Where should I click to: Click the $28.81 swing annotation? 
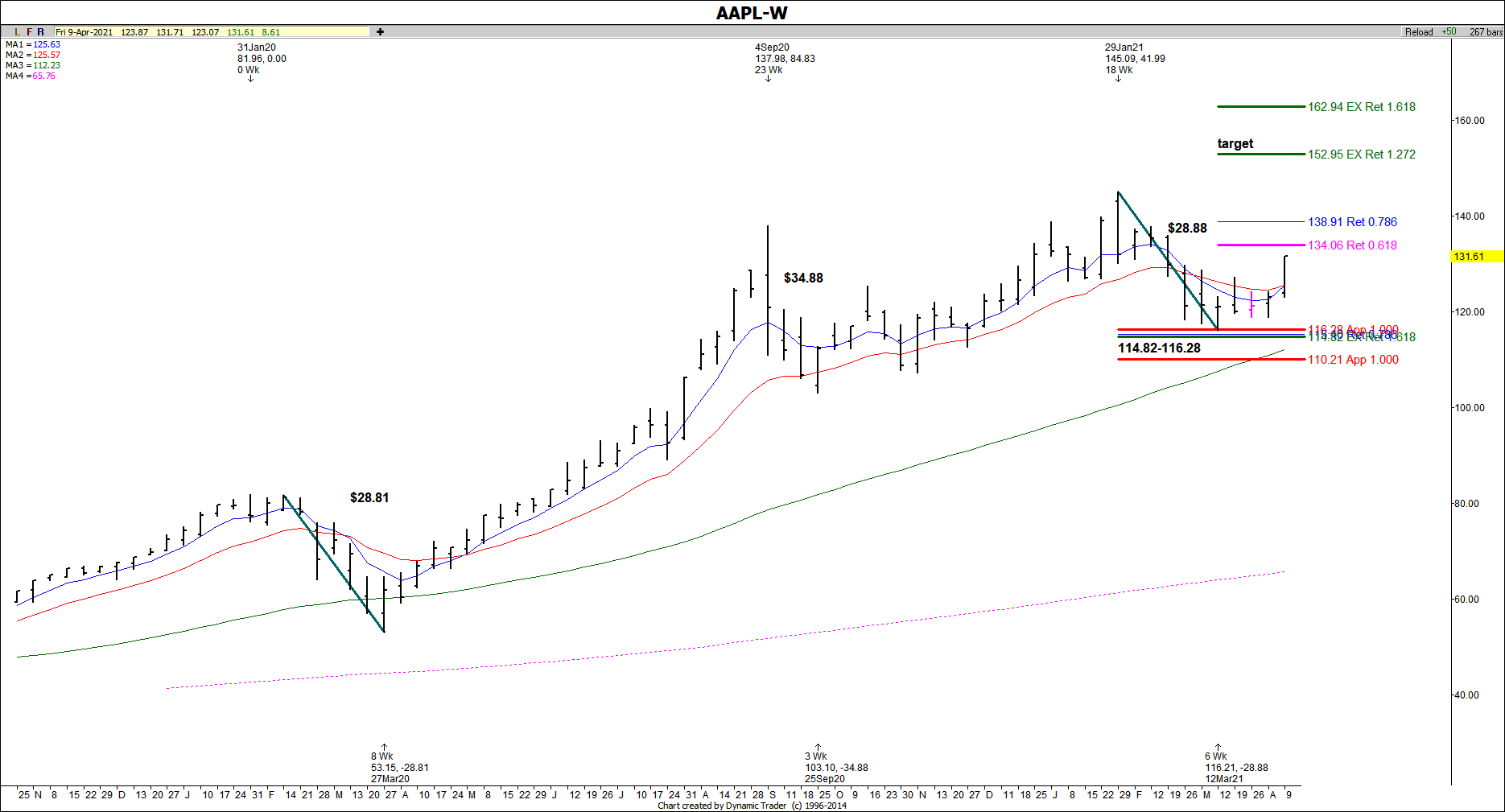369,497
